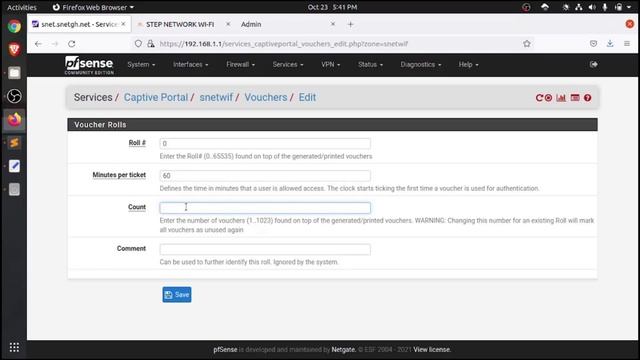Open Vouchers breadcrumb link
This screenshot has height=360, width=640.
click(x=266, y=98)
